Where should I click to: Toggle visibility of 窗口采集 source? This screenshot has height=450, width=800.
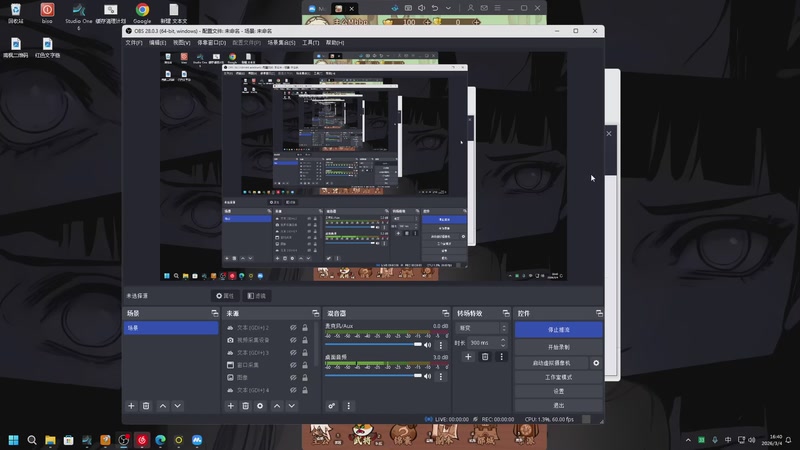293,365
